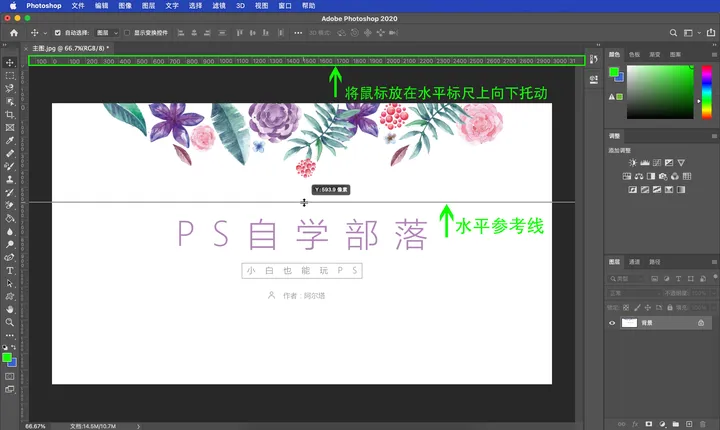
Task: Open the 图层 auto-select dropdown
Action: point(107,33)
